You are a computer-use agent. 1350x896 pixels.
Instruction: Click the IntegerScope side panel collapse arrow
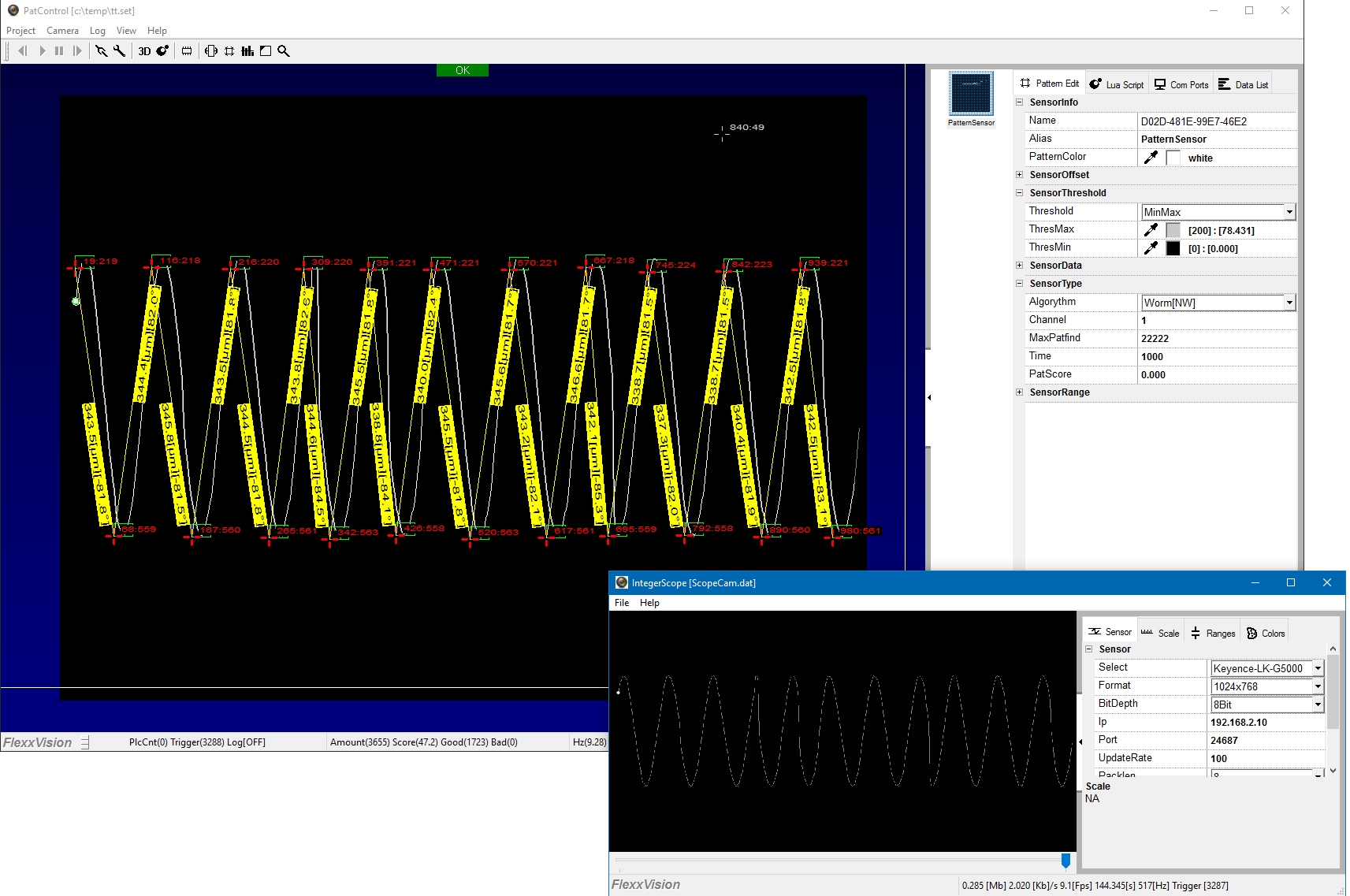(x=1080, y=742)
